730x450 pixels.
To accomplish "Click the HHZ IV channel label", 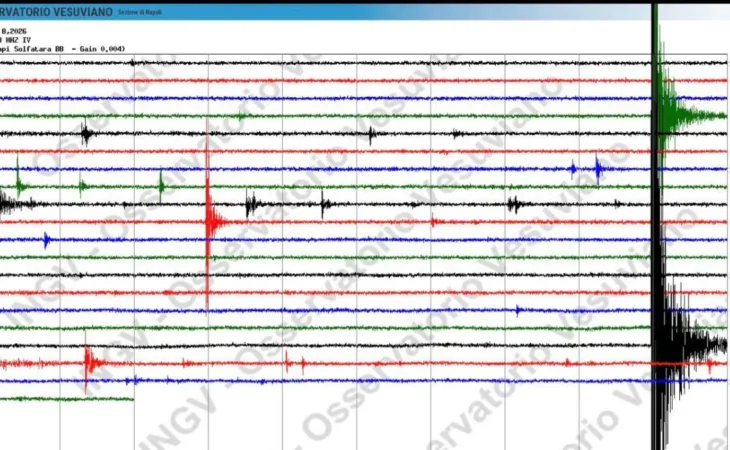I will click(18, 40).
